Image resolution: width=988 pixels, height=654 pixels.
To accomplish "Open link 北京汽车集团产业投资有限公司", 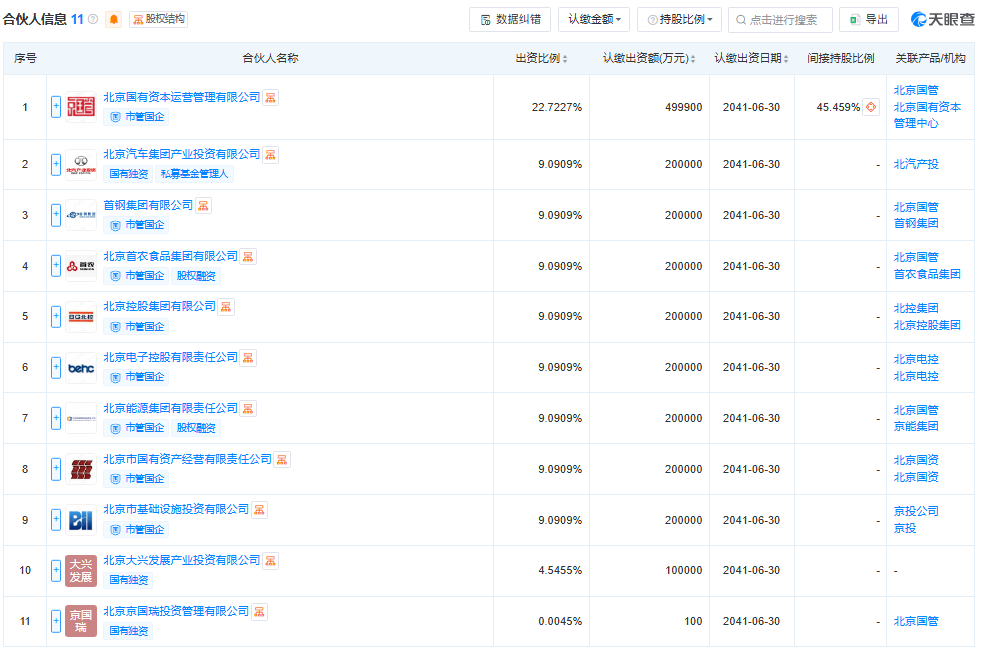I will click(x=181, y=154).
